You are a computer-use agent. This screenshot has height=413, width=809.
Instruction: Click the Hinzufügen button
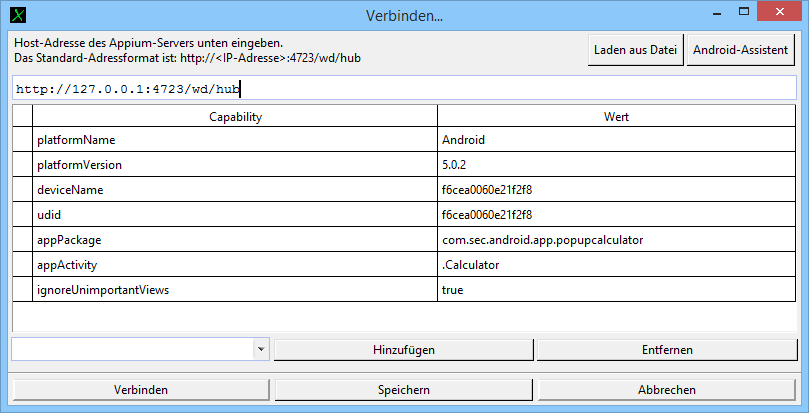coord(403,349)
